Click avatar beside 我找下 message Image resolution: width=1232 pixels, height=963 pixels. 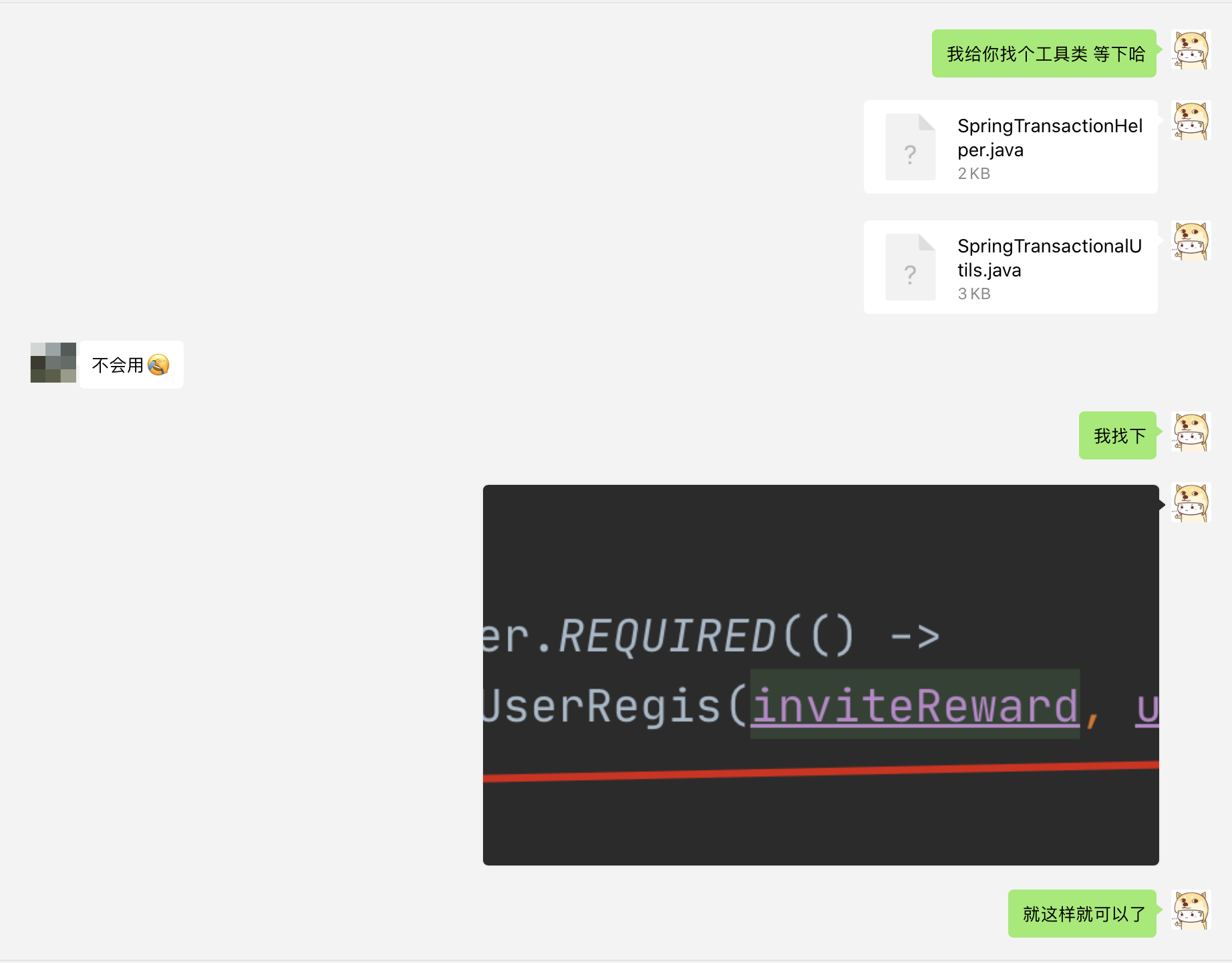coord(1191,431)
